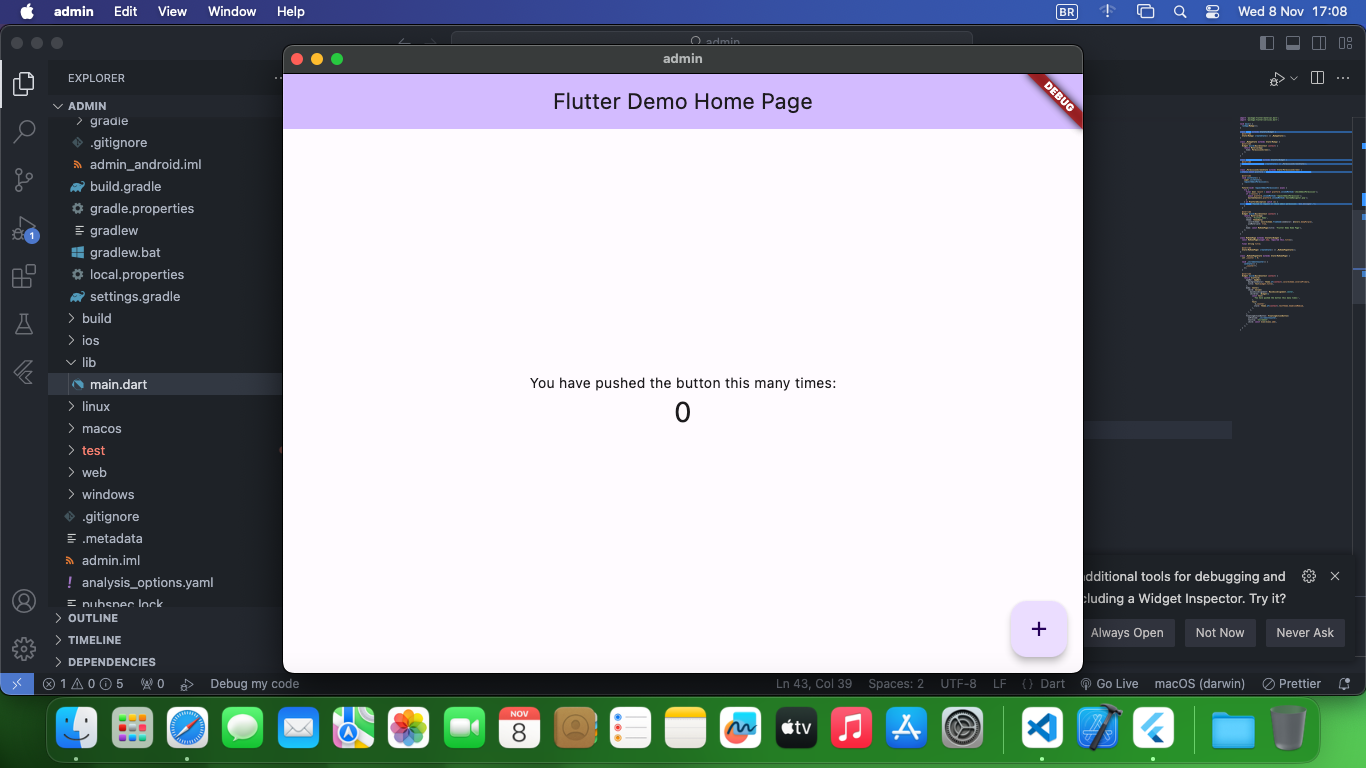Open the Search view in activity bar

24,131
